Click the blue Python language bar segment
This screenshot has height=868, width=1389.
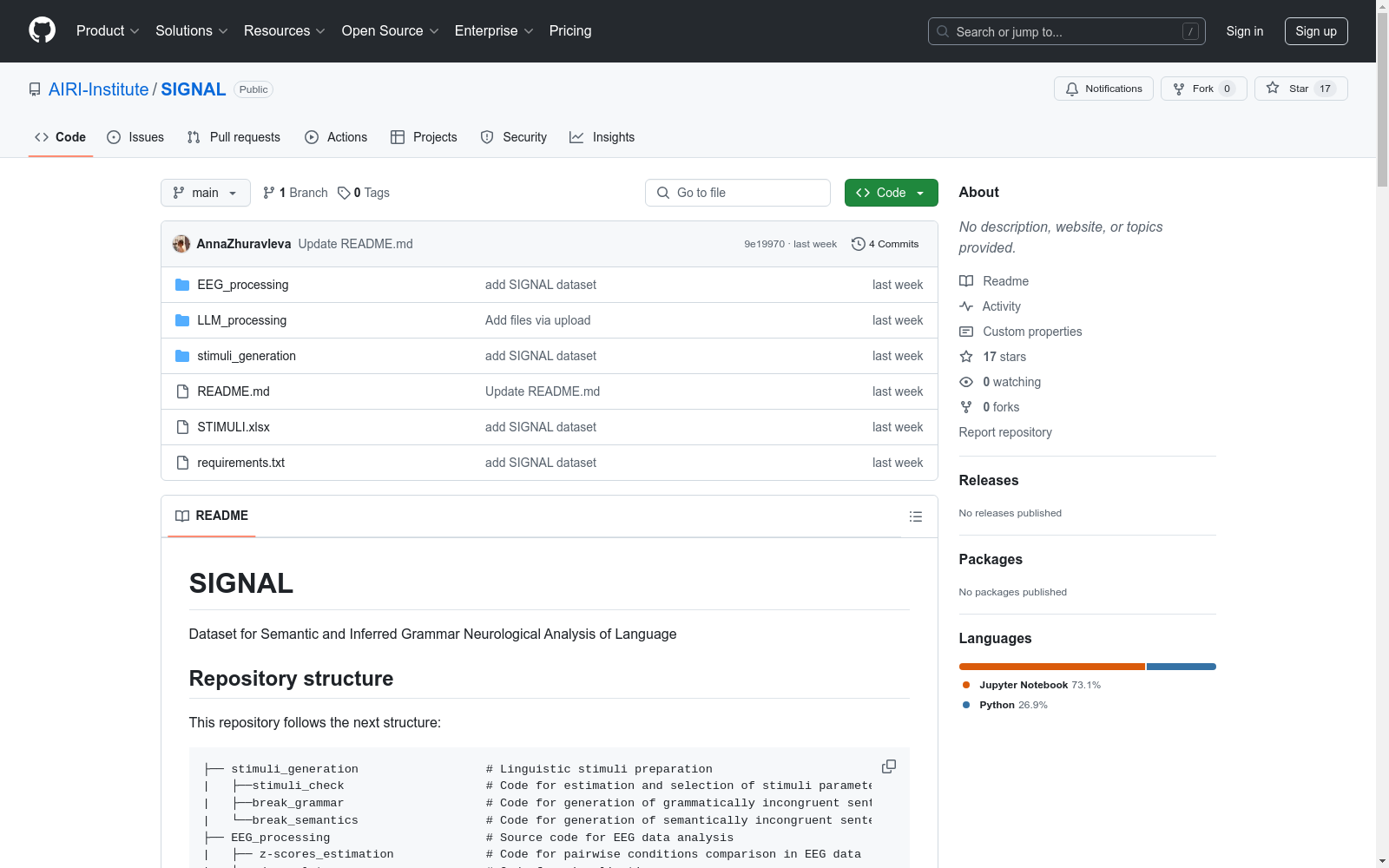click(1182, 667)
